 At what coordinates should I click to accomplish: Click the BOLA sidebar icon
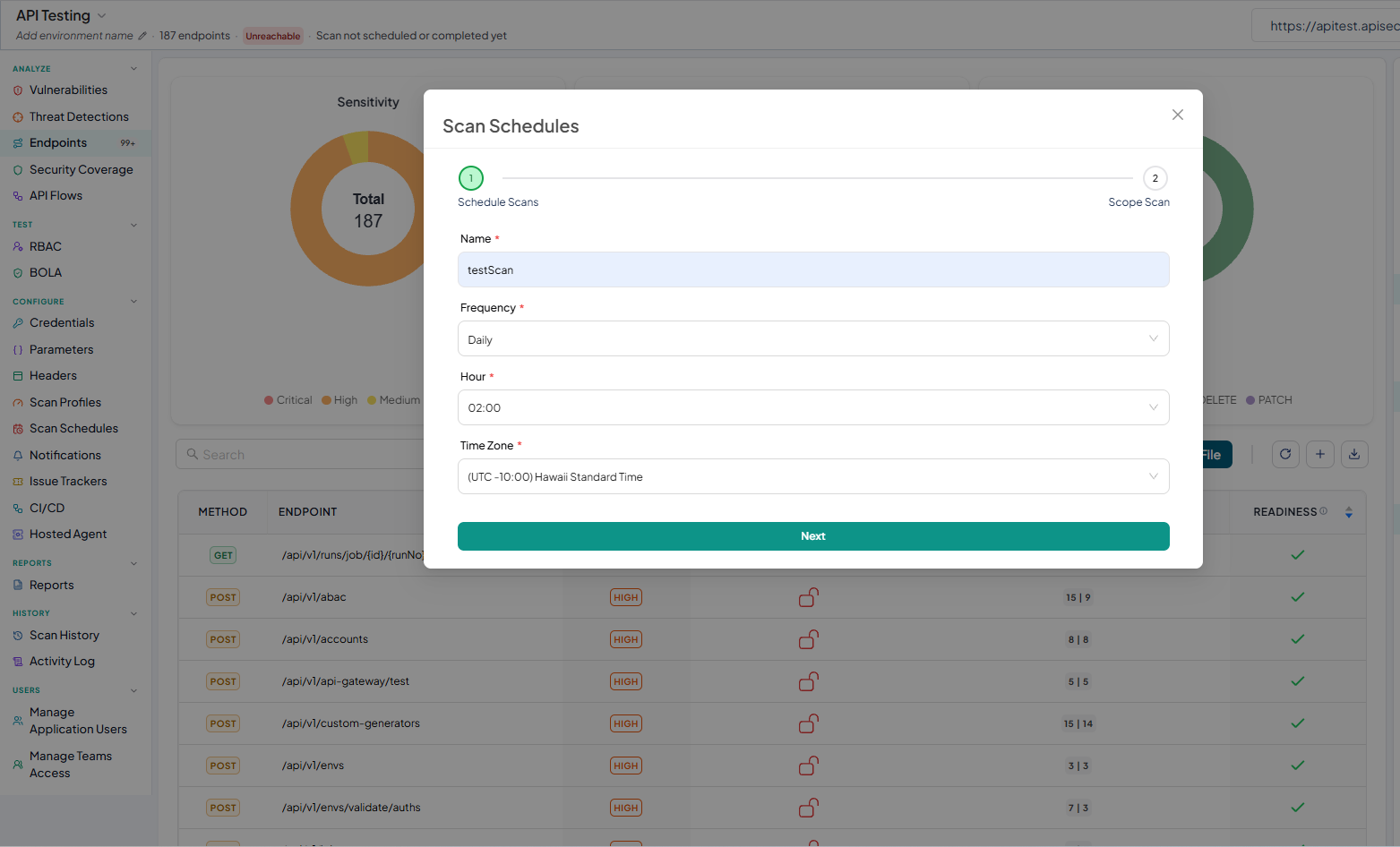tap(18, 273)
